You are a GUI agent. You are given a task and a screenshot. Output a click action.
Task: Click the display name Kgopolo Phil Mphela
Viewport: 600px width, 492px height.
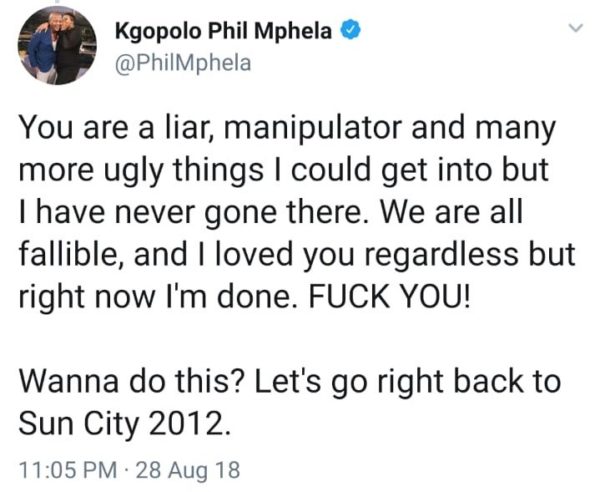click(x=223, y=31)
